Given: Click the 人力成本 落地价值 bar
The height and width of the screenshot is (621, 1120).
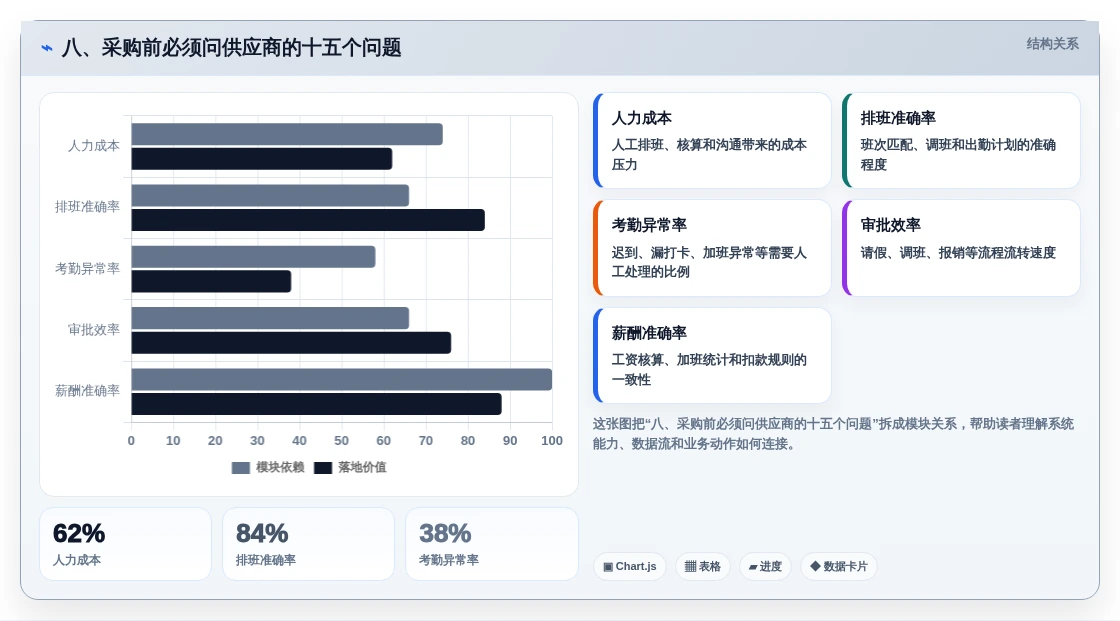Looking at the screenshot, I should click(261, 159).
